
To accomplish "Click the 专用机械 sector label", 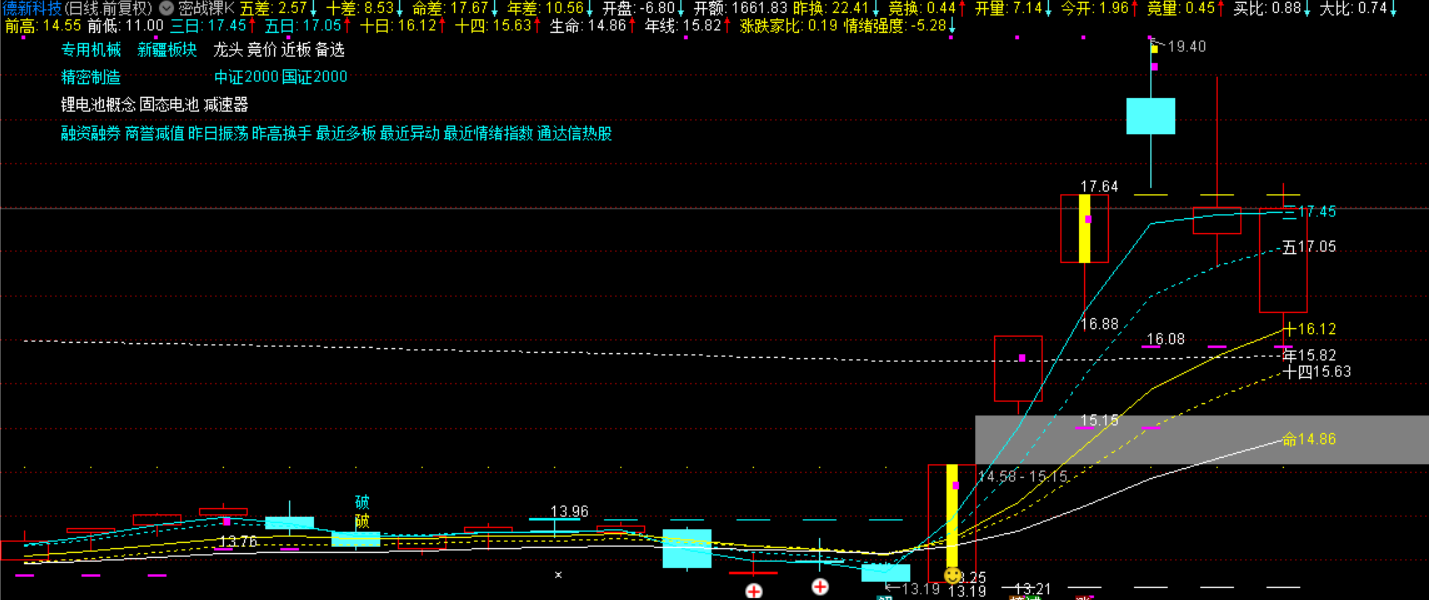I will (91, 50).
